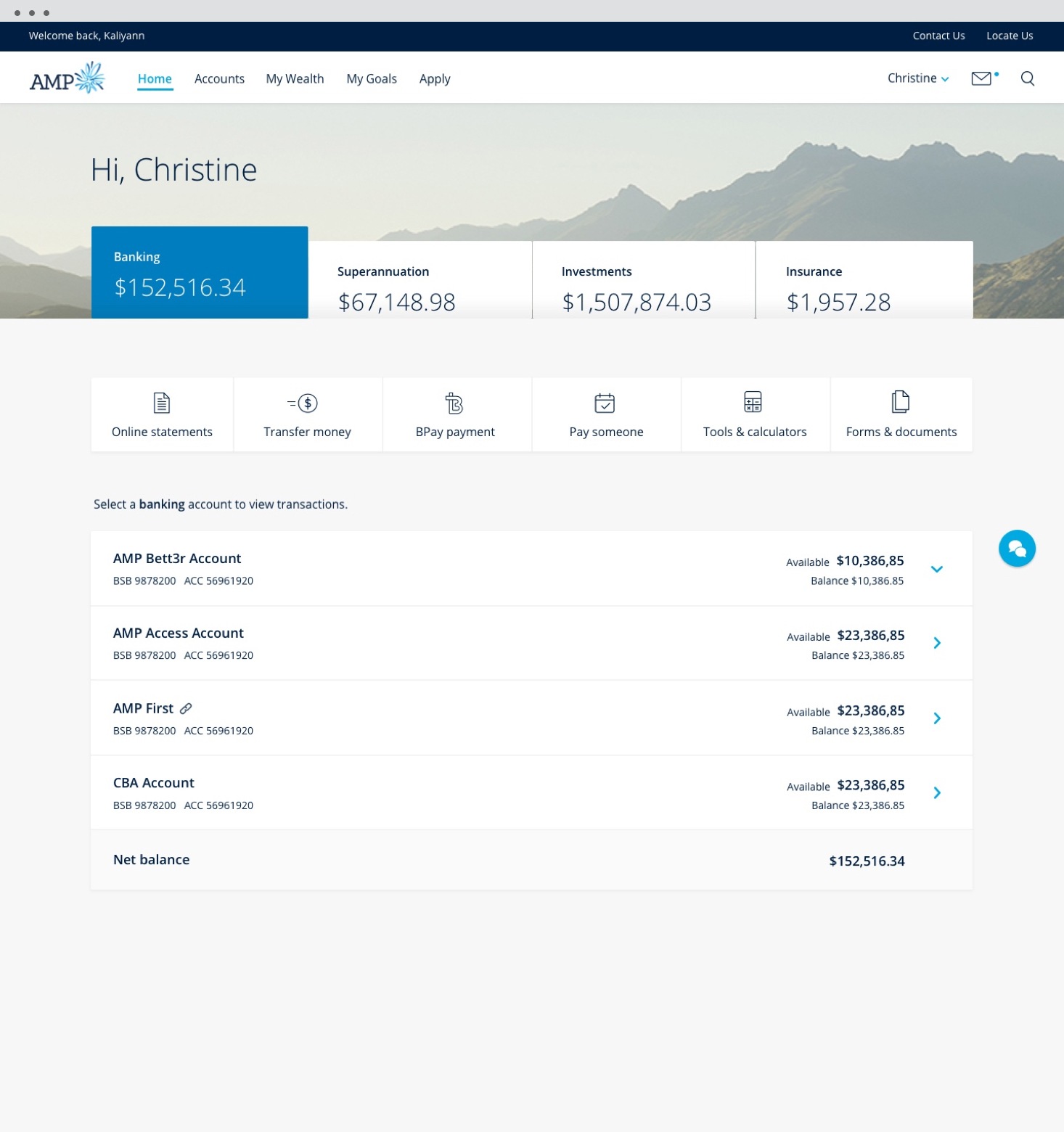
Task: Click the Transfer money dollar icon
Action: coord(303,403)
